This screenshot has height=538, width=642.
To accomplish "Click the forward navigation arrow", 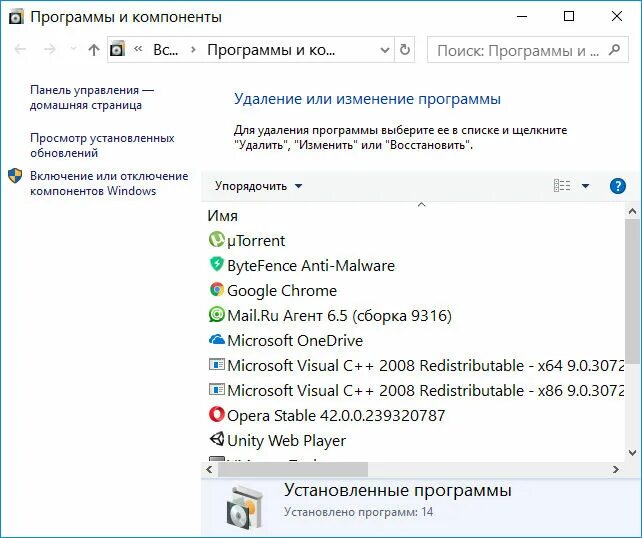I will tap(50, 50).
